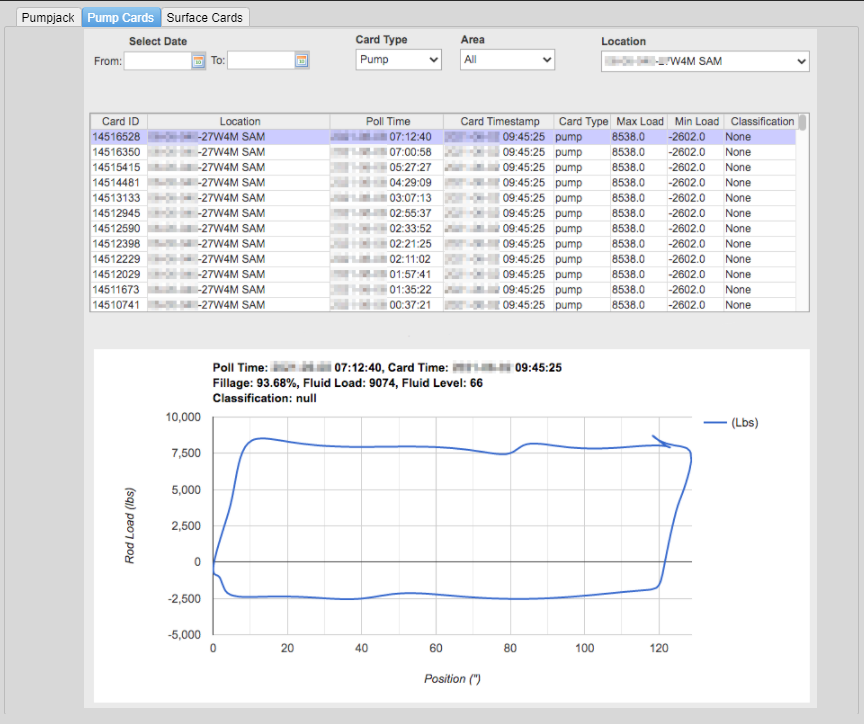Click poll time 02:55:37 cell
Viewport: 864px width, 724px height.
tap(387, 213)
